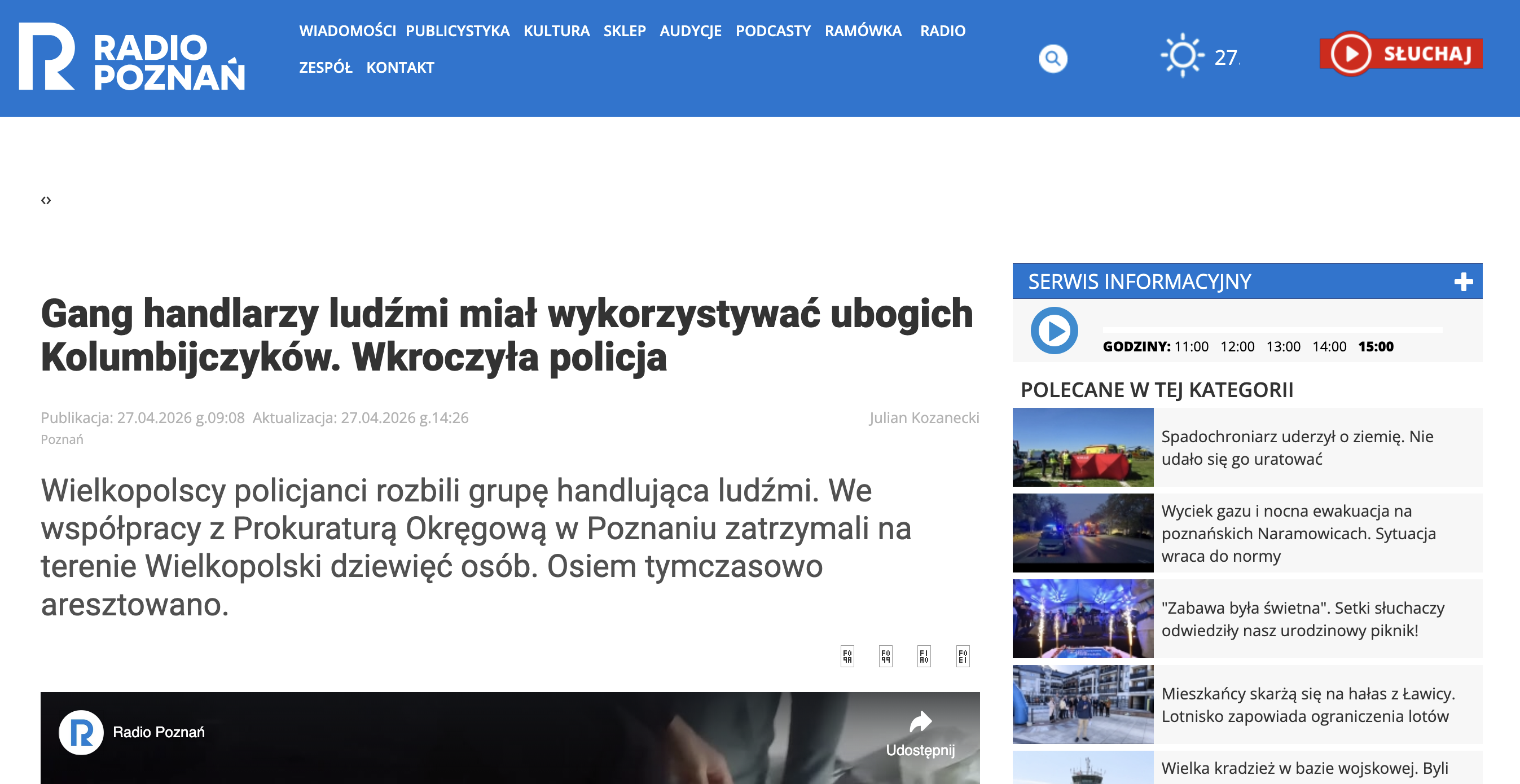The image size is (1520, 784).
Task: Open the Podcasty menu item
Action: tap(773, 30)
